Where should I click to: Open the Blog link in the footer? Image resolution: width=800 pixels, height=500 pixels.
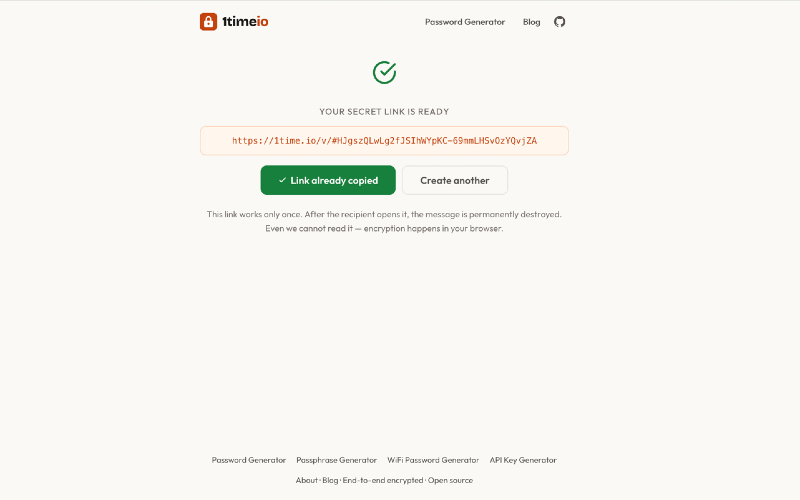coord(330,480)
